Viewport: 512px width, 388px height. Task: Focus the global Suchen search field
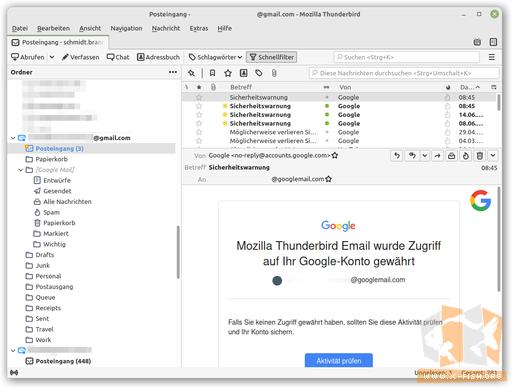pyautogui.click(x=406, y=57)
